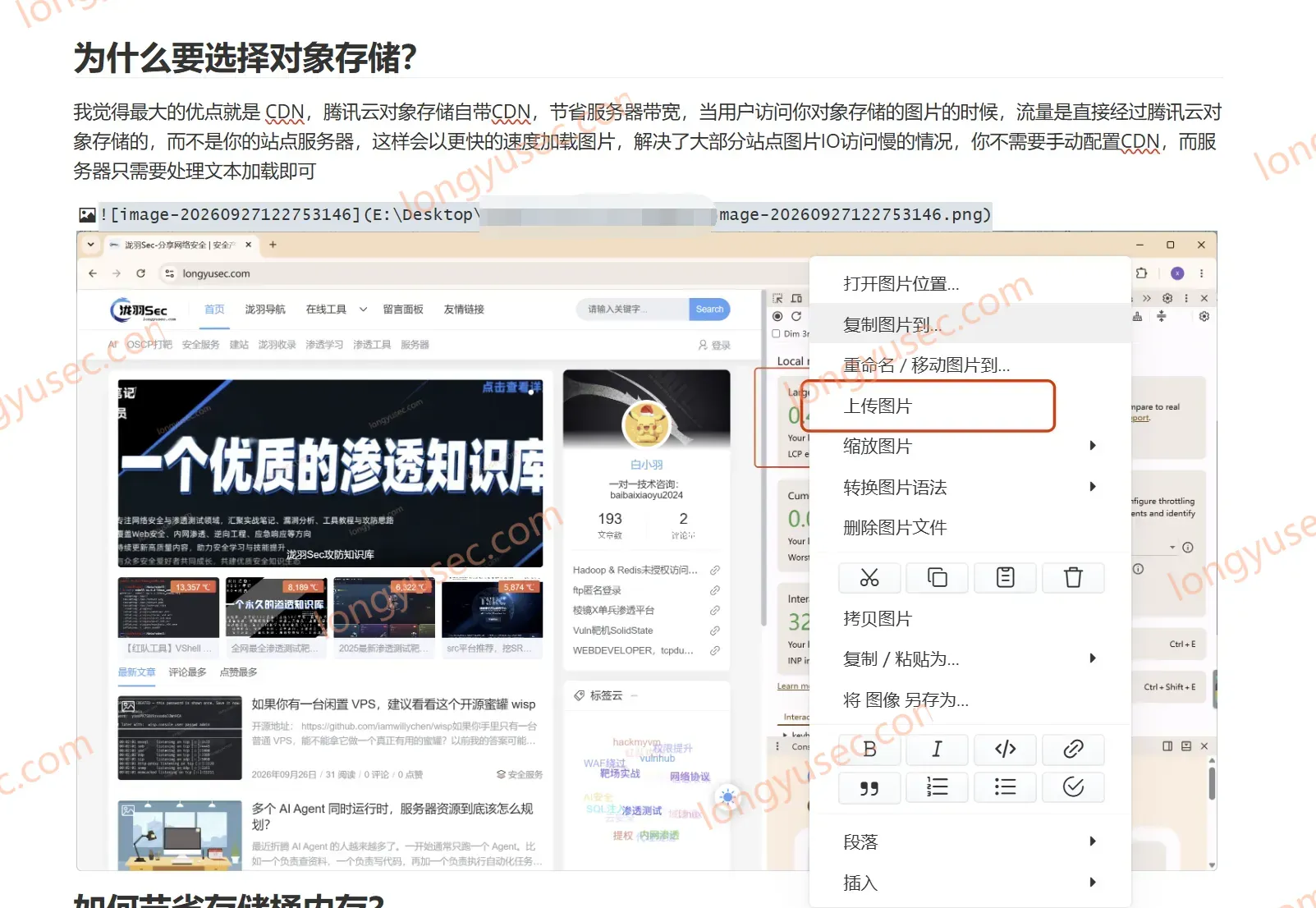Insert blockquote with the quotation marks icon
The height and width of the screenshot is (908, 1316).
869,787
